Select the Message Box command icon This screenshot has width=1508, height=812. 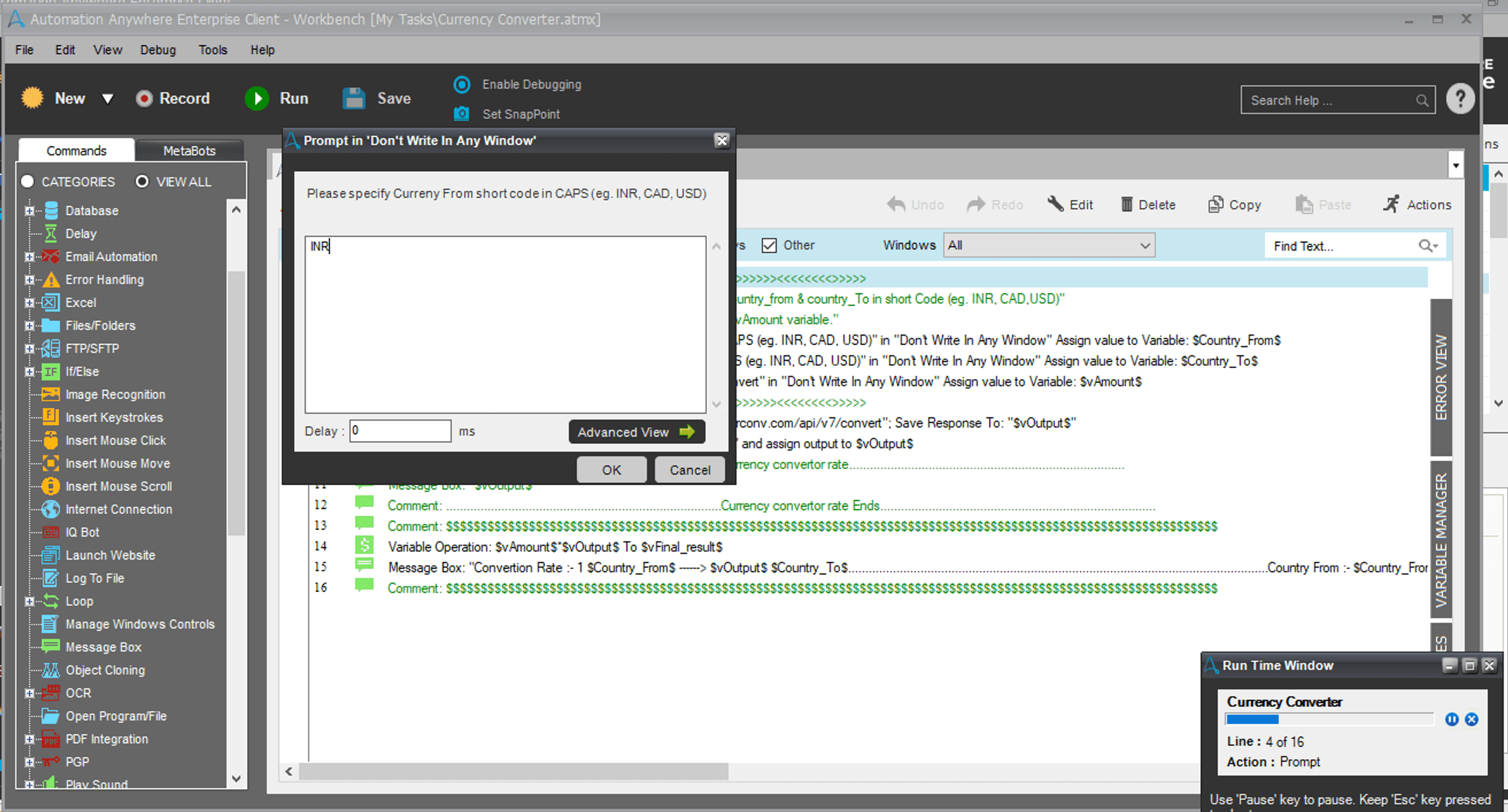click(51, 646)
